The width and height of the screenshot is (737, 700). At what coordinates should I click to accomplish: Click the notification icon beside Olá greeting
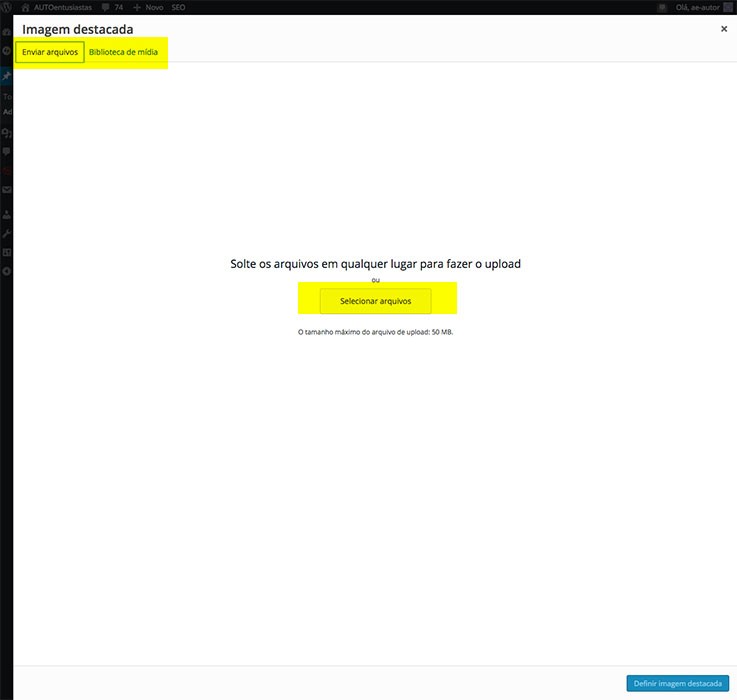(x=662, y=7)
